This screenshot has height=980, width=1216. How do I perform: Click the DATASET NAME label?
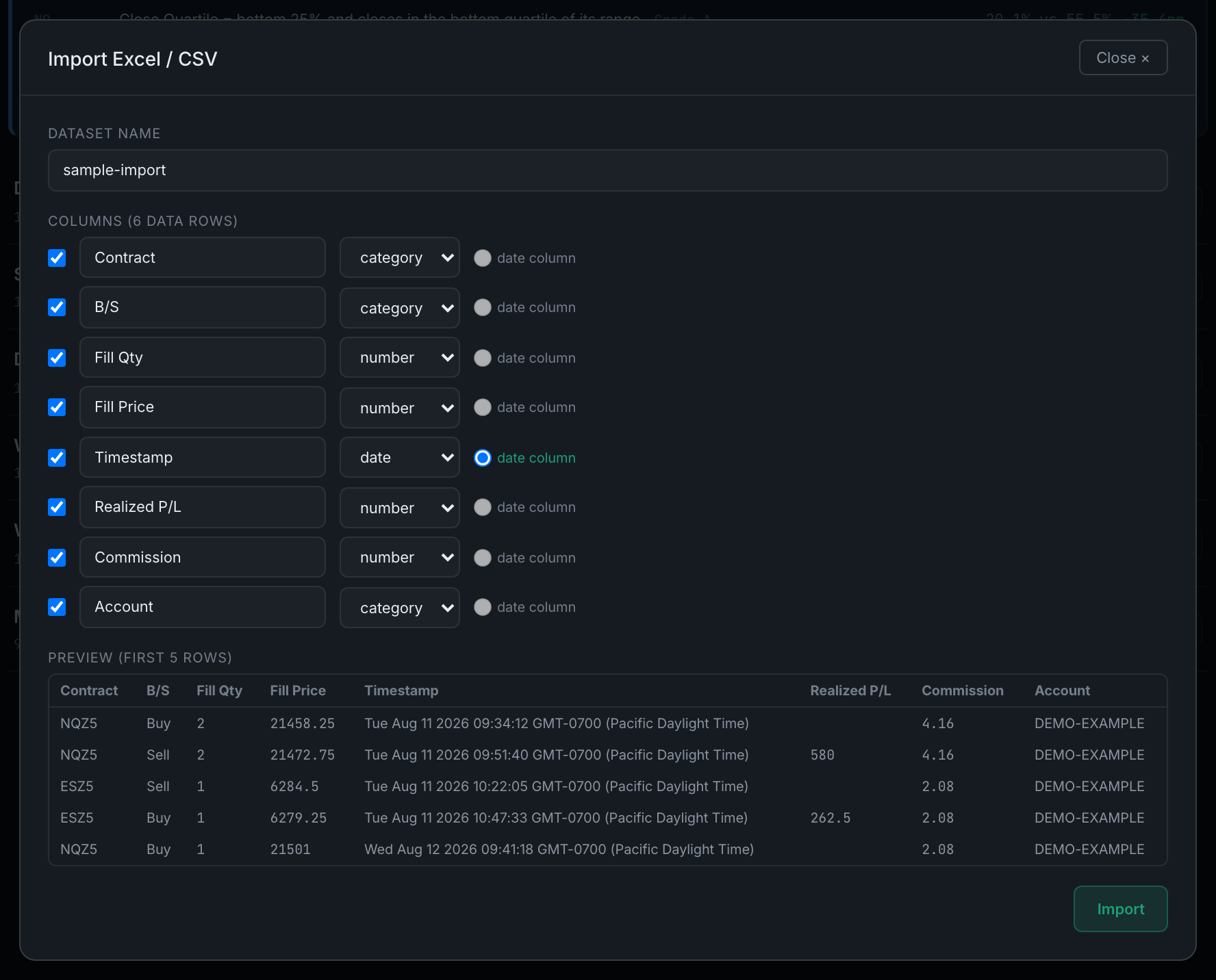(x=104, y=133)
